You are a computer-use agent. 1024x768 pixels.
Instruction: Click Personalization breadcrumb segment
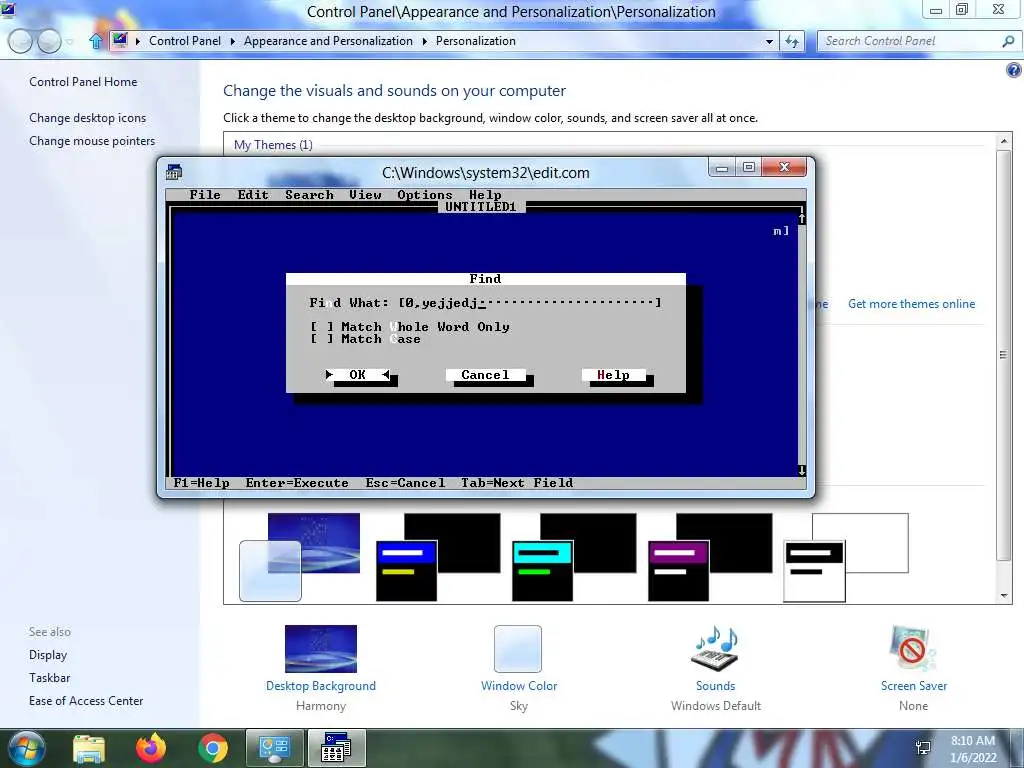coord(475,40)
